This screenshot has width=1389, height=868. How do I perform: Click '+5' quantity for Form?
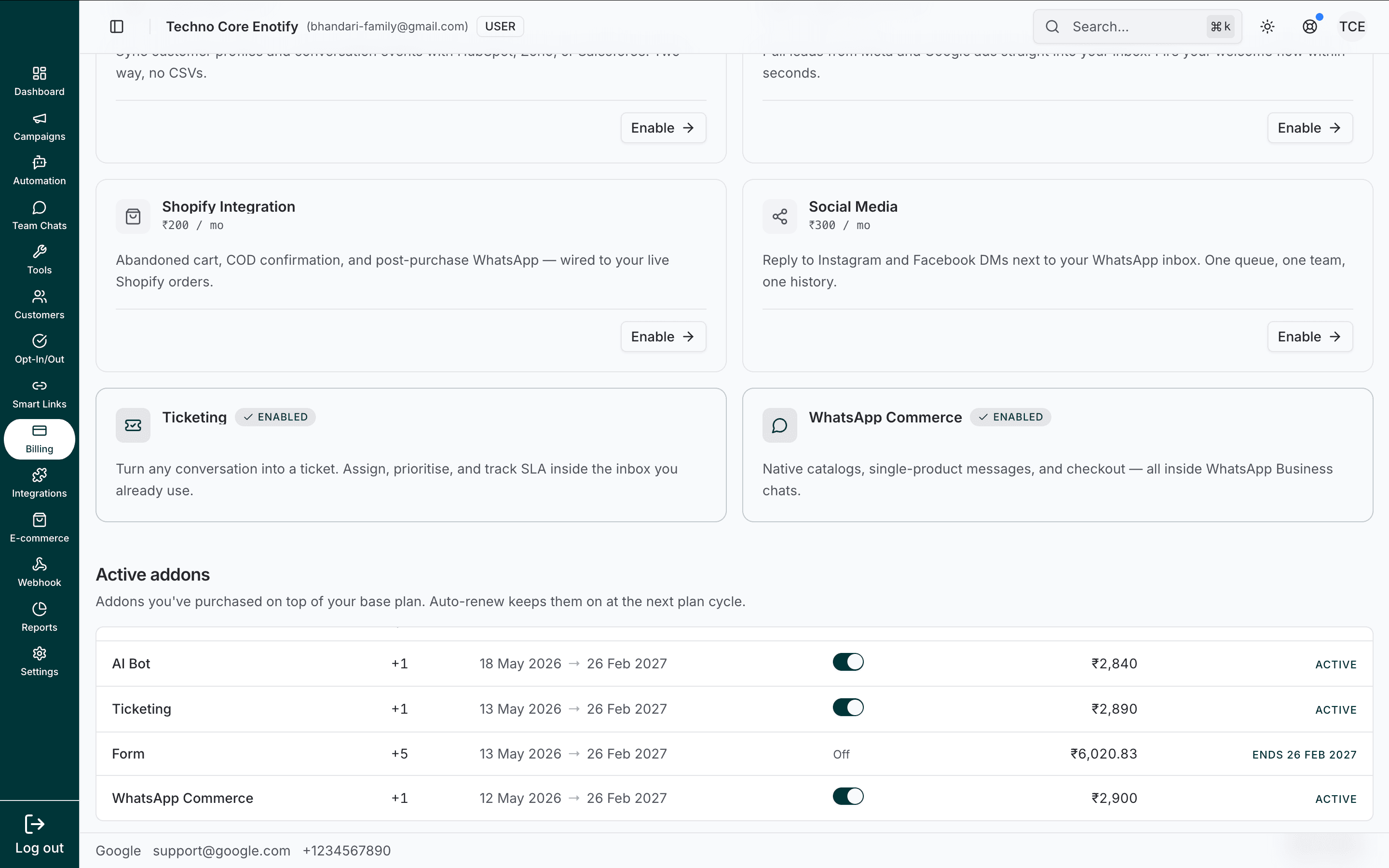click(x=399, y=754)
